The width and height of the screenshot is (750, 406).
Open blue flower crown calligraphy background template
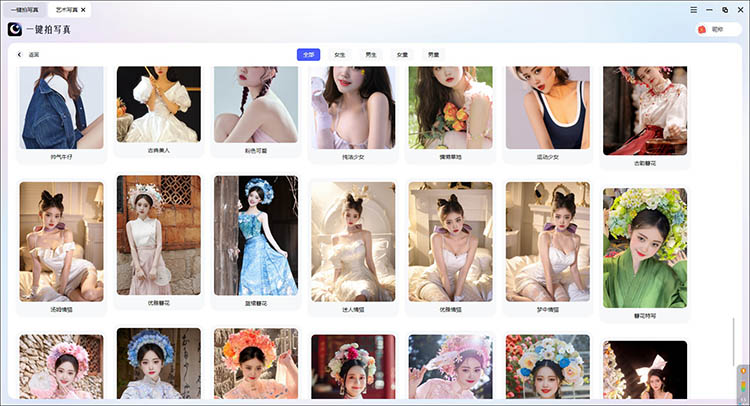[159, 363]
